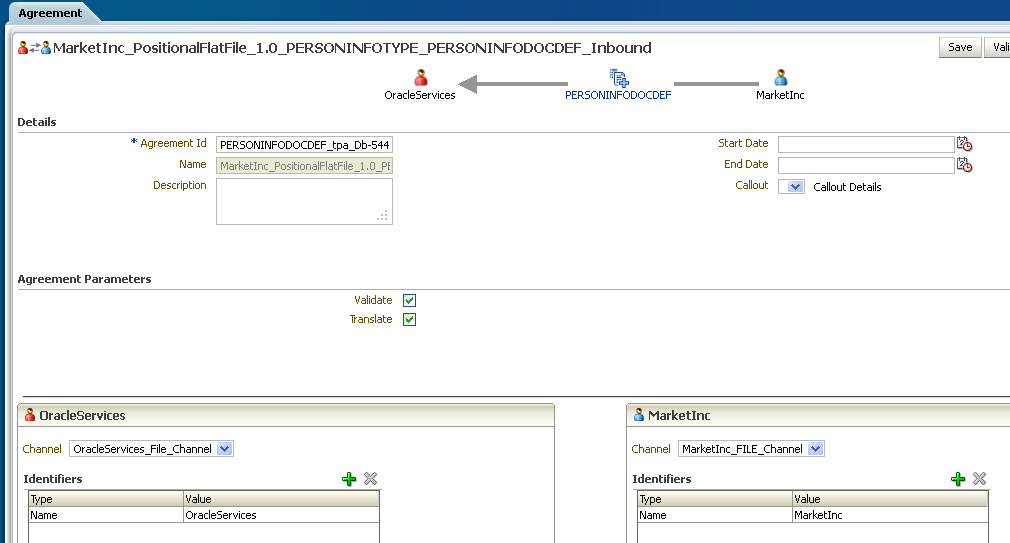The width and height of the screenshot is (1010, 543).
Task: Click Value column header in MarketInc table
Action: [x=890, y=499]
